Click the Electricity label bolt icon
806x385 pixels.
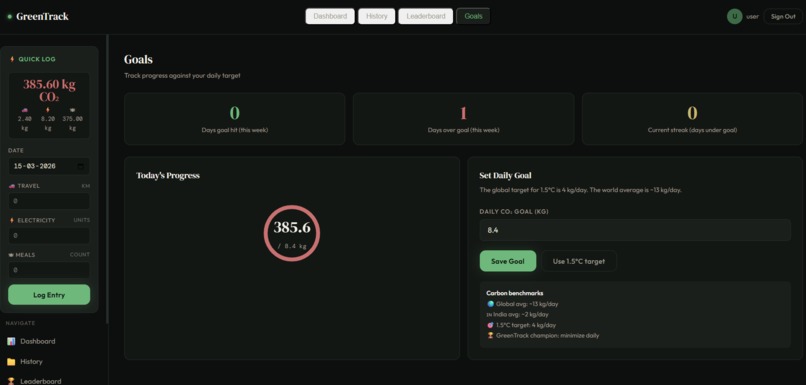(12, 221)
